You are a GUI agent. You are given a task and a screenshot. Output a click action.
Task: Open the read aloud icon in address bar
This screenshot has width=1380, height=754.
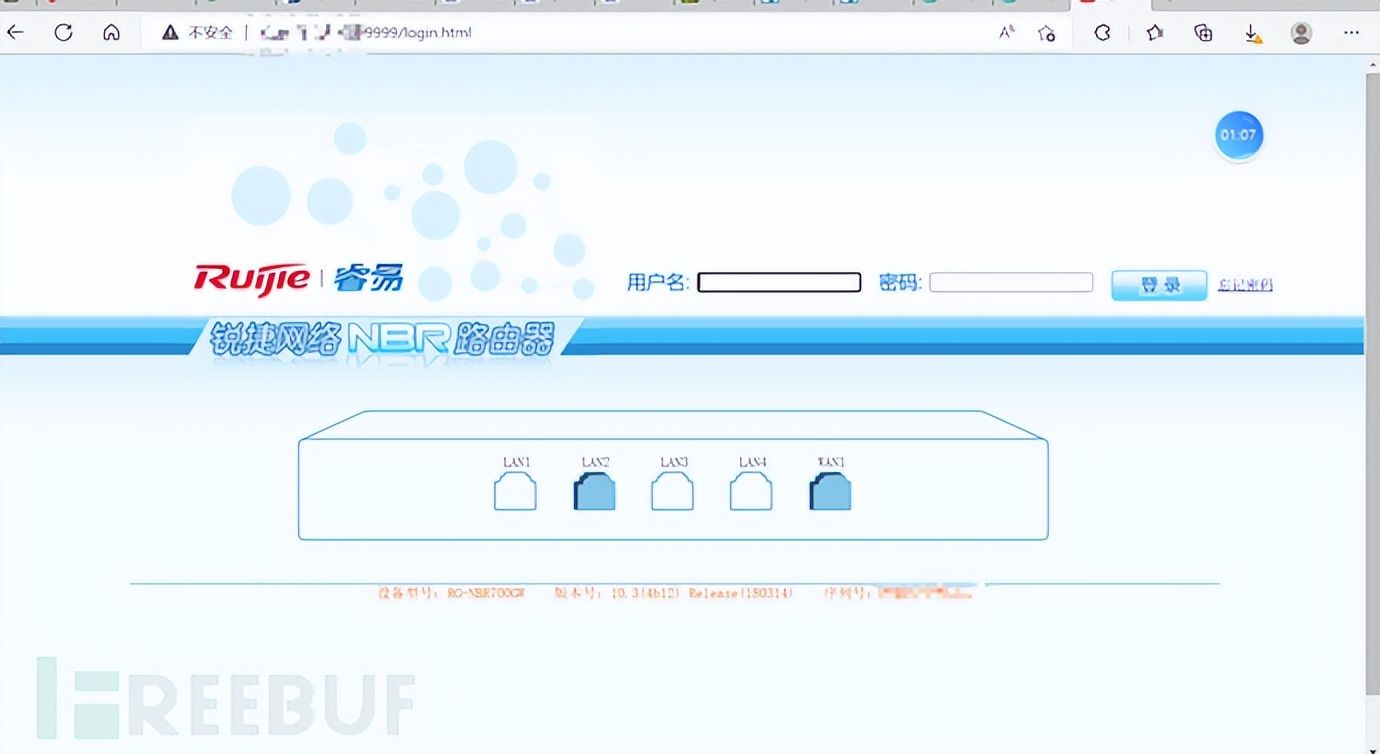(x=1007, y=33)
